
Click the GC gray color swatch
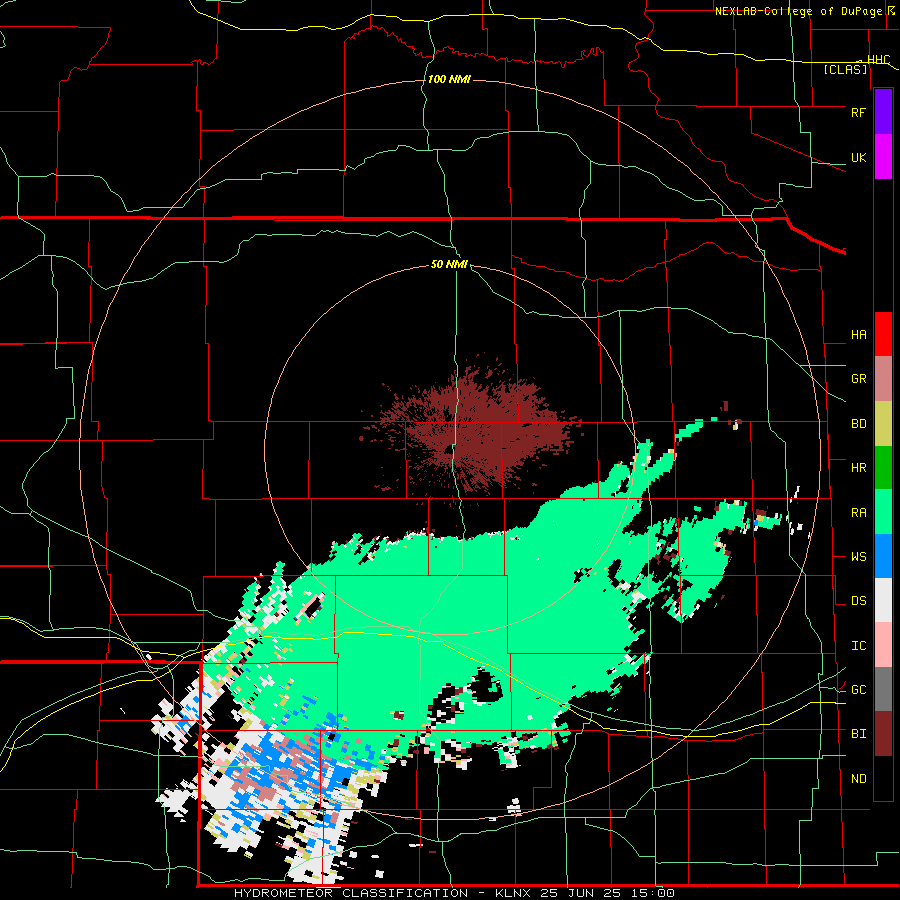click(883, 689)
